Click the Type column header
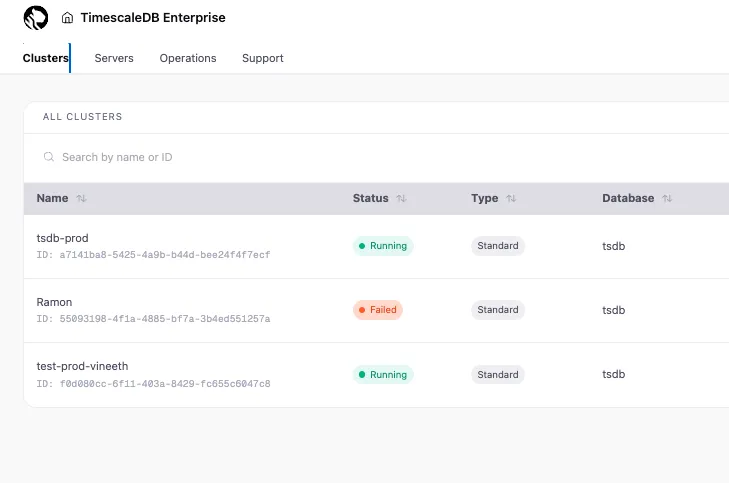 tap(484, 198)
